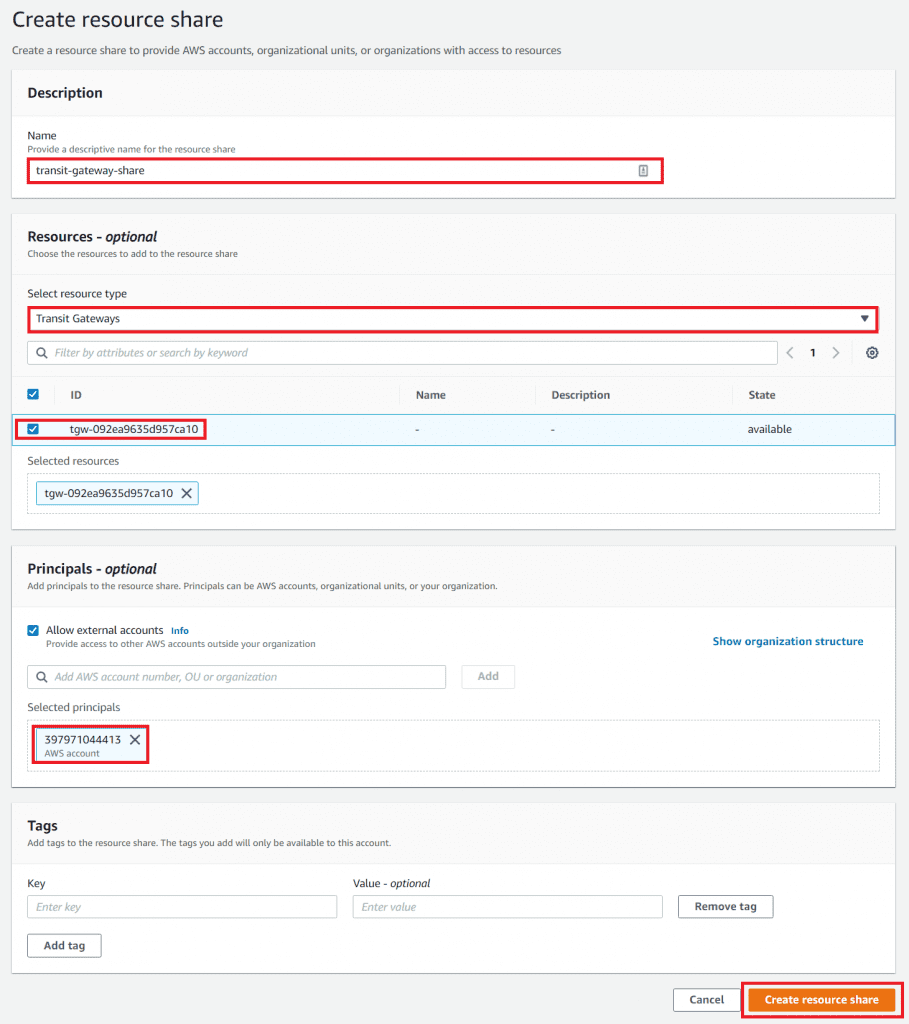Disable Allow external accounts checkbox
This screenshot has height=1024, width=909.
tap(33, 631)
